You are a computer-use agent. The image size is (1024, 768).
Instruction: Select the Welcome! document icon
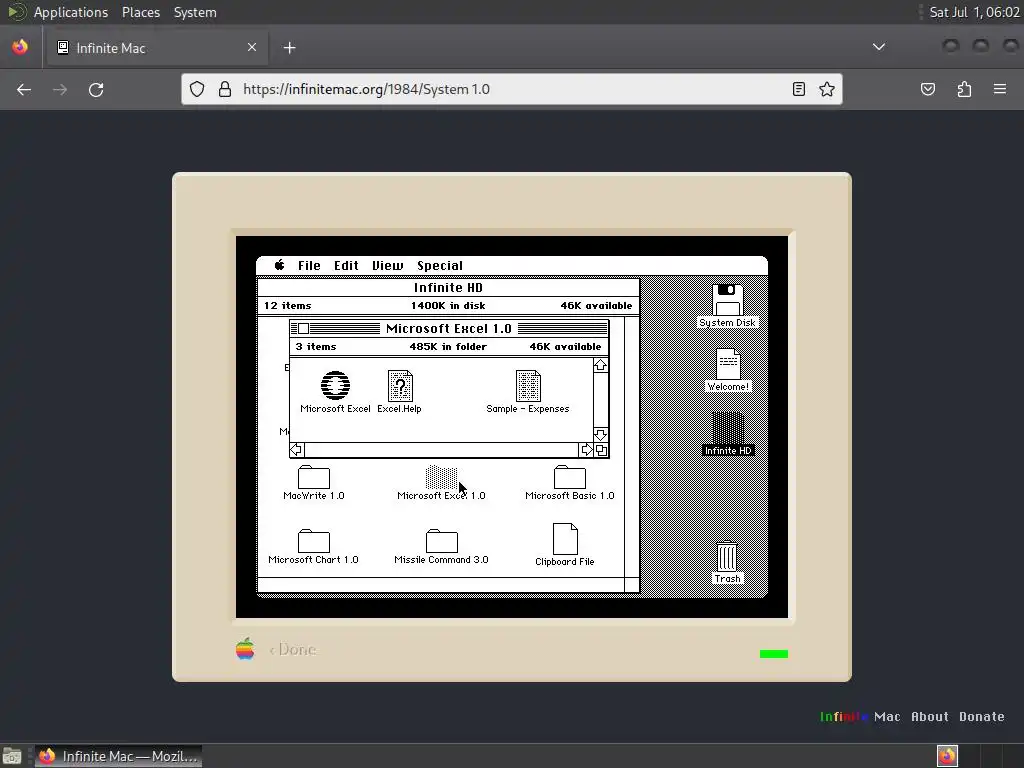[x=728, y=364]
